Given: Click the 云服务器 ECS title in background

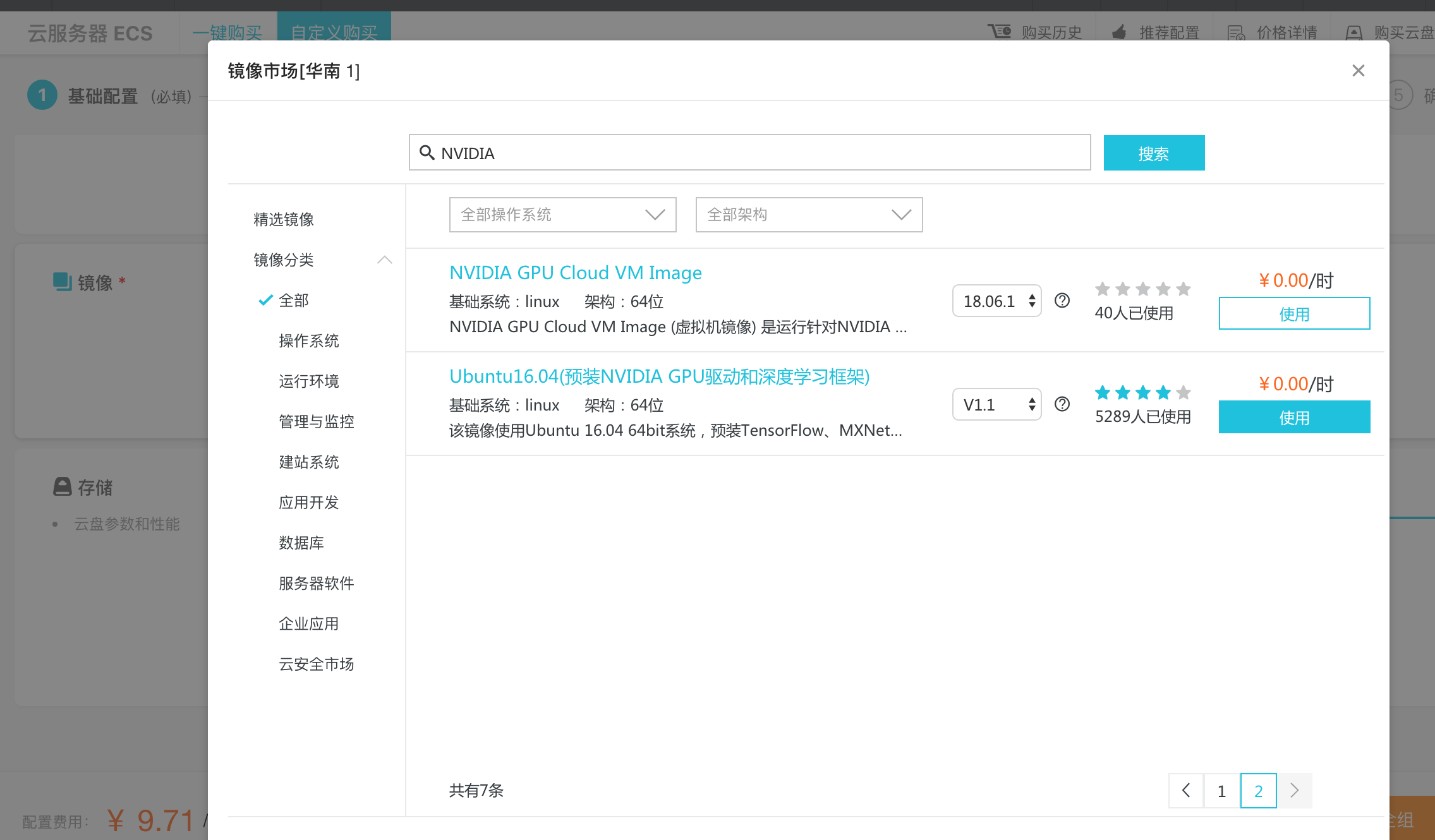Looking at the screenshot, I should [90, 33].
